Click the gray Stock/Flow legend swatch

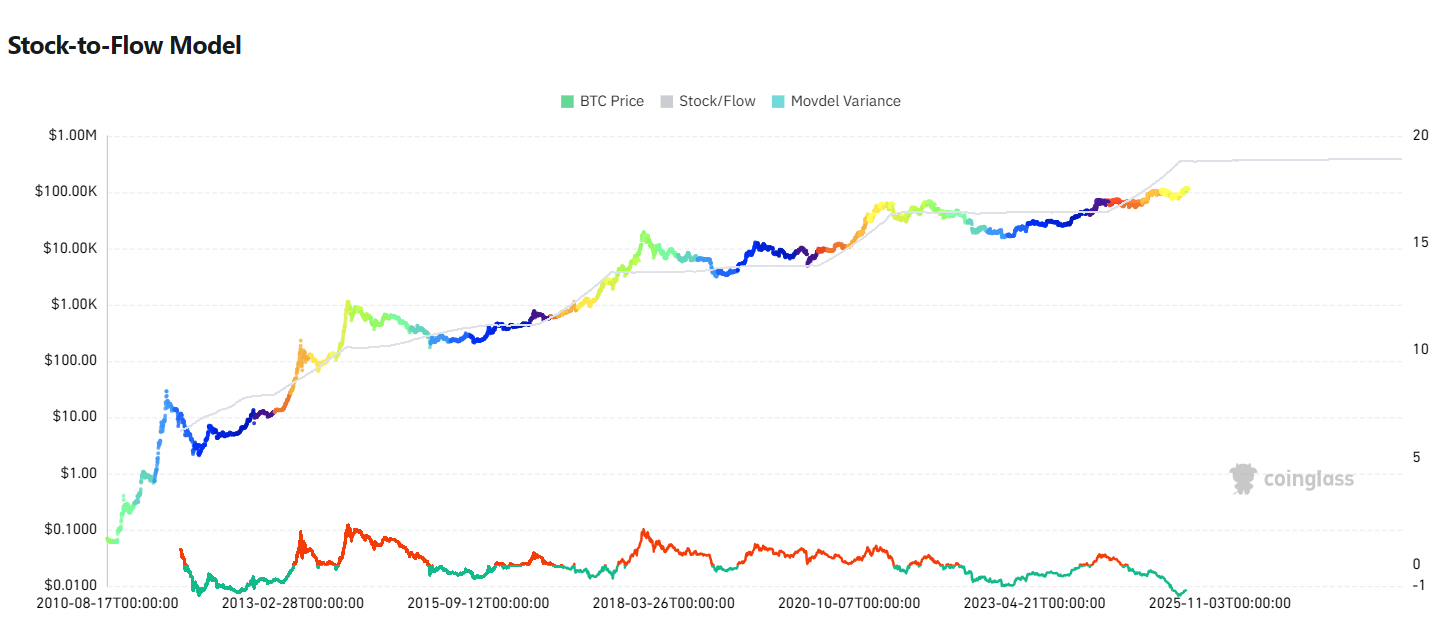coord(667,101)
